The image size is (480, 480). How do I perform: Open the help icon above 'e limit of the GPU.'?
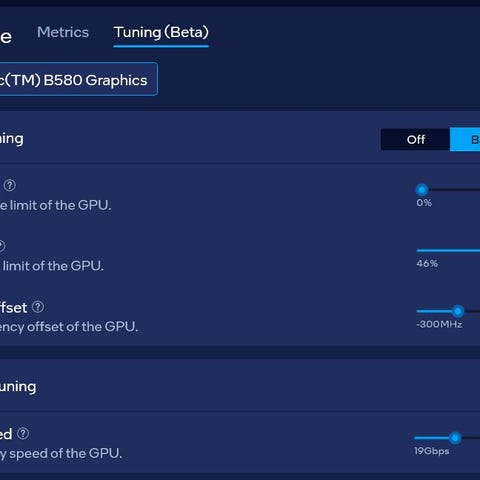pyautogui.click(x=10, y=185)
